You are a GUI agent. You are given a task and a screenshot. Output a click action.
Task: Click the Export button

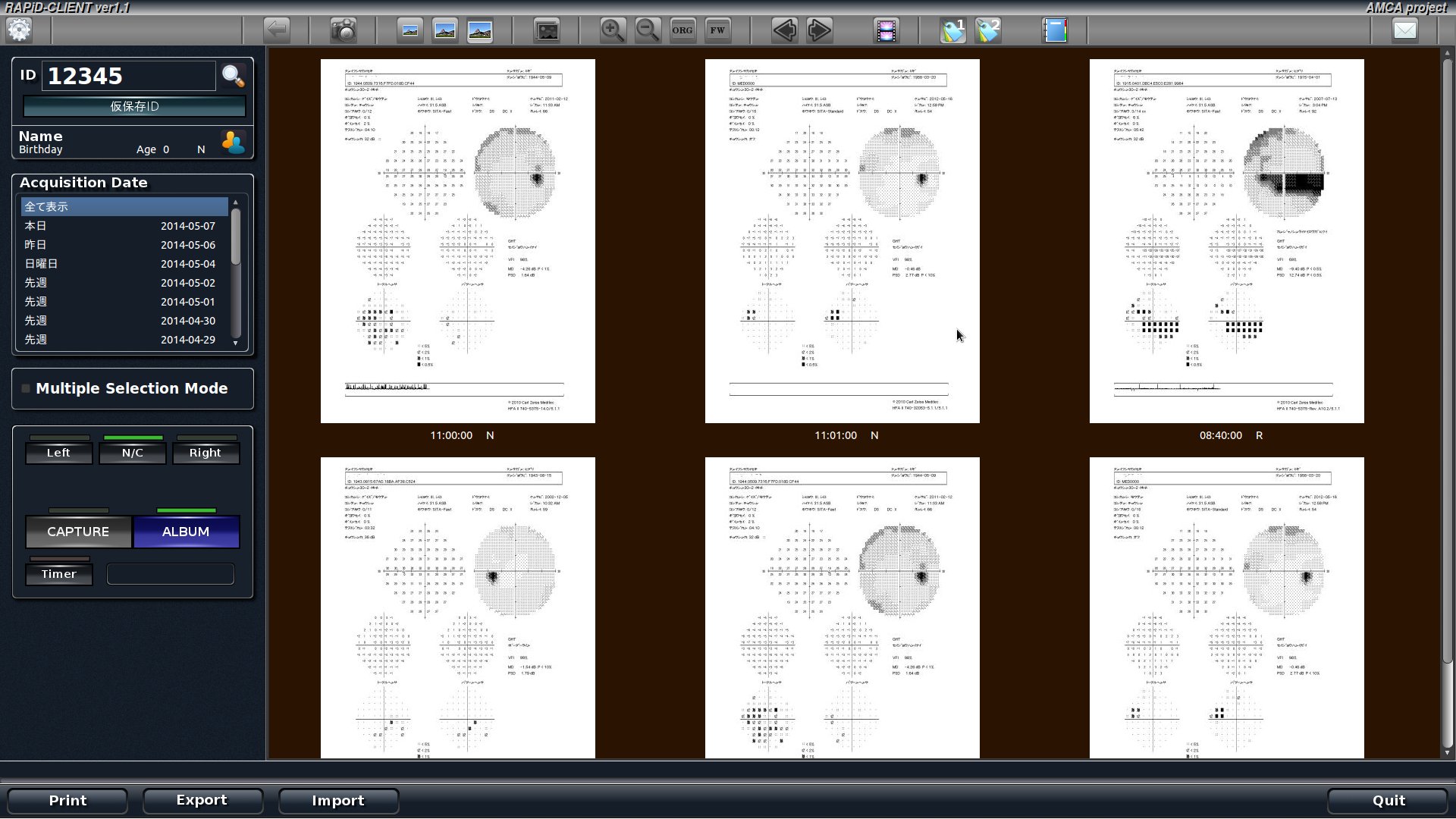pos(202,800)
